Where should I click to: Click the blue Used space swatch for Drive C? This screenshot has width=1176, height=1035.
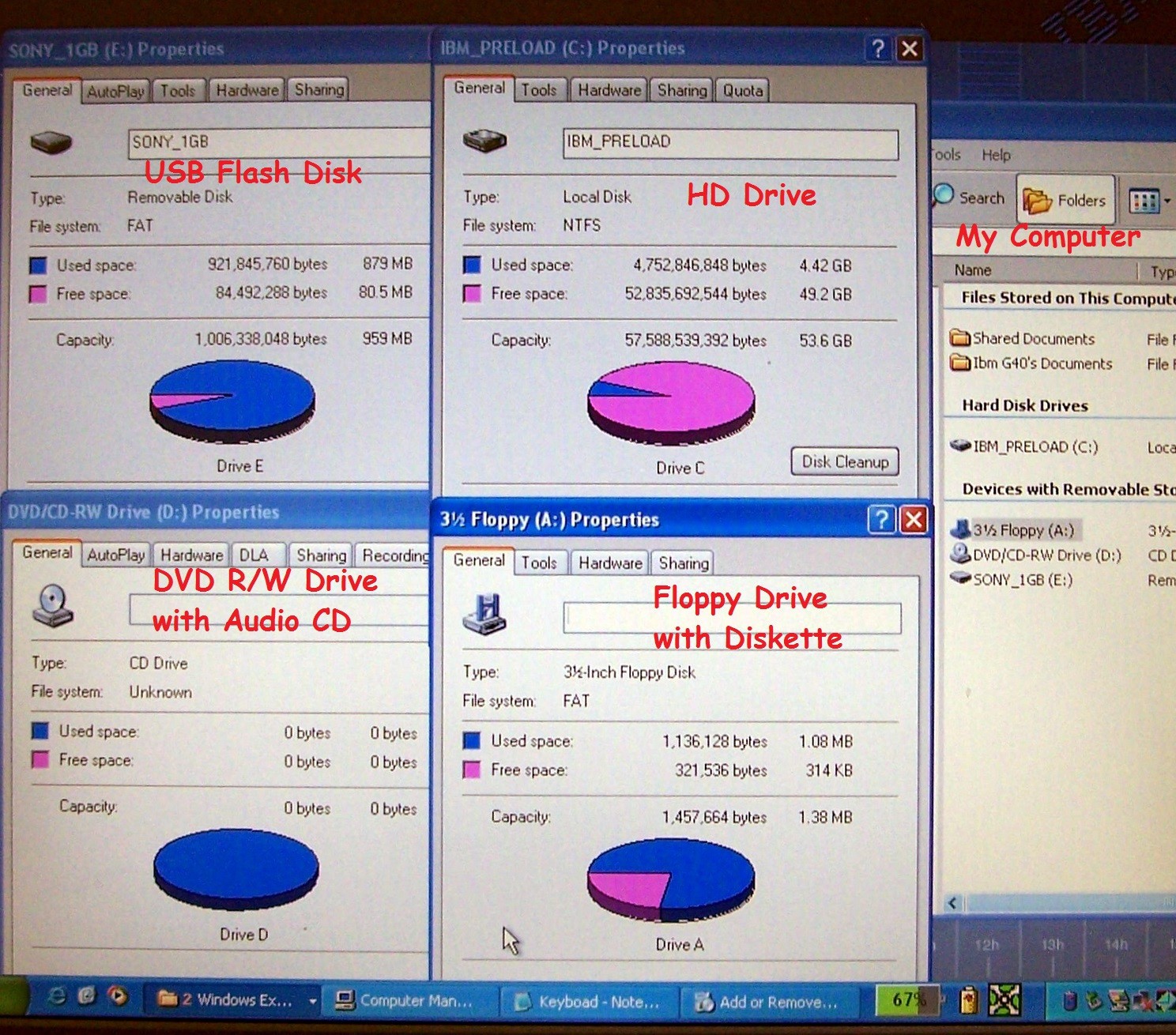(x=472, y=265)
